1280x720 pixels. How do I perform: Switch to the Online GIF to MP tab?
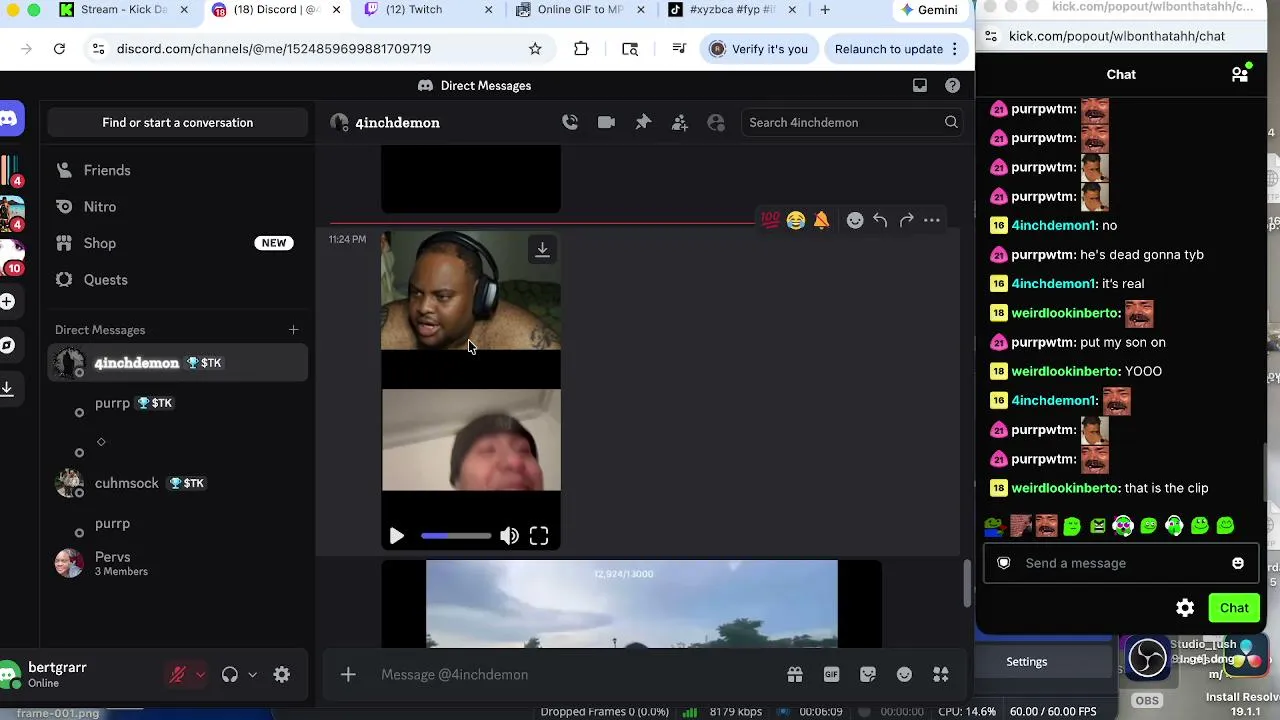tap(580, 10)
